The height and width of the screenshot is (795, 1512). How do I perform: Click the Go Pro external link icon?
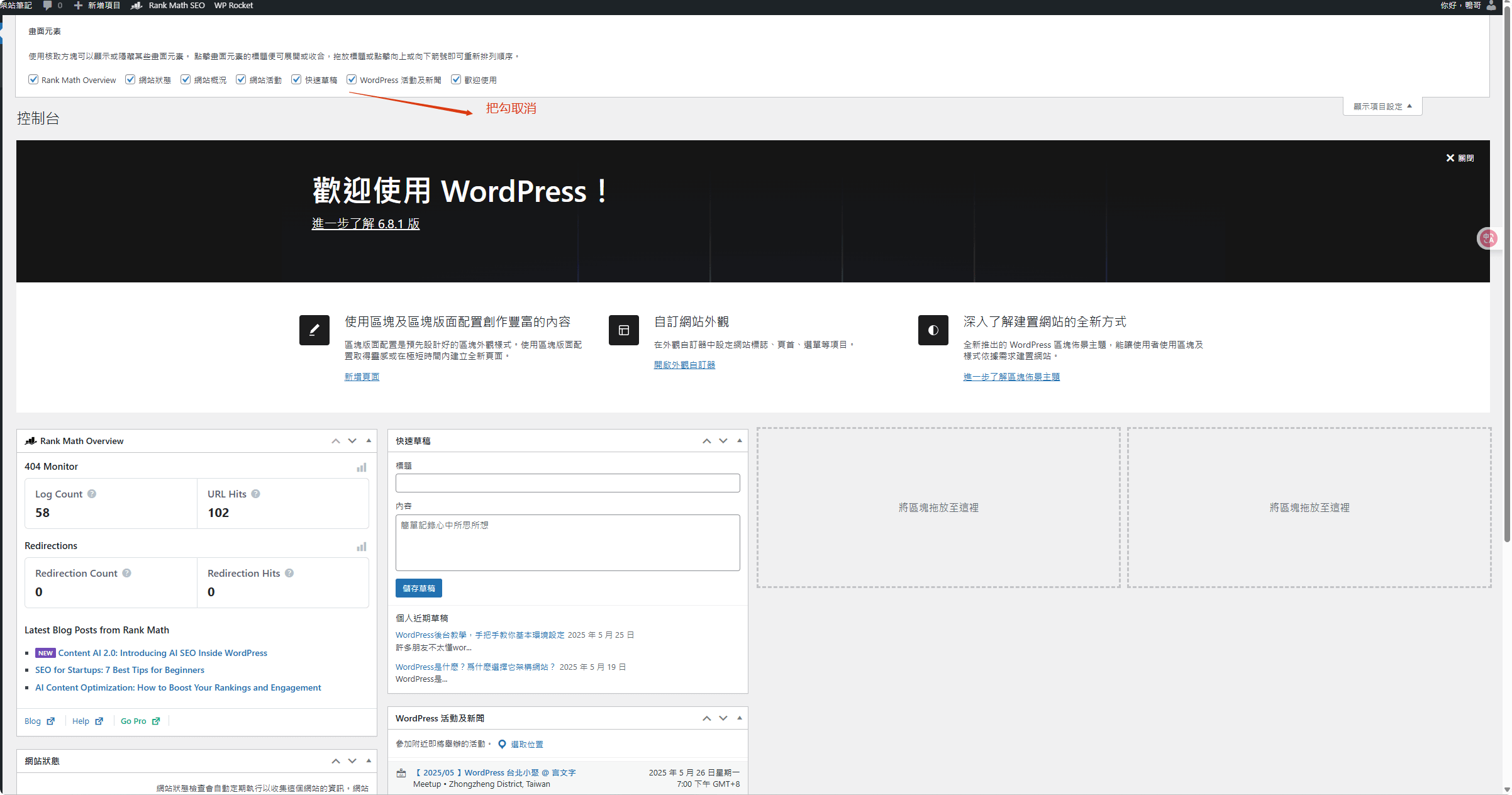[156, 721]
